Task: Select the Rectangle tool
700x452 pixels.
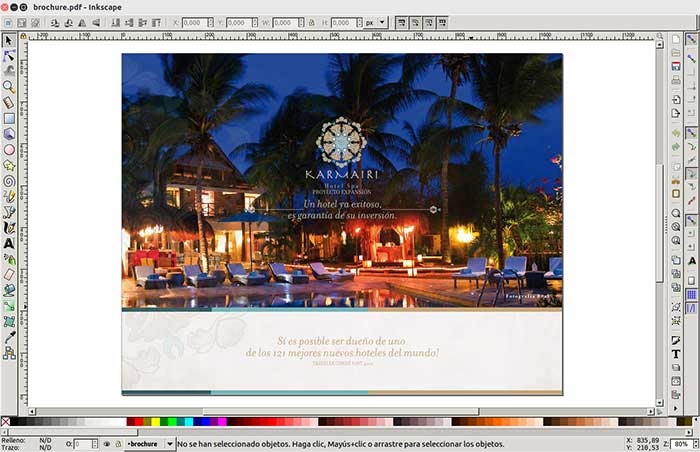Action: (8, 118)
